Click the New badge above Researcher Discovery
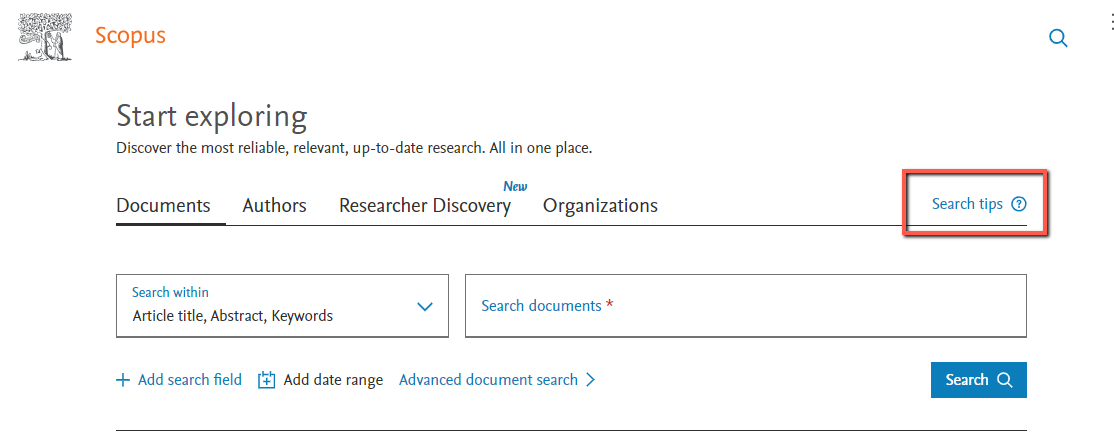The height and width of the screenshot is (446, 1114). pyautogui.click(x=515, y=187)
